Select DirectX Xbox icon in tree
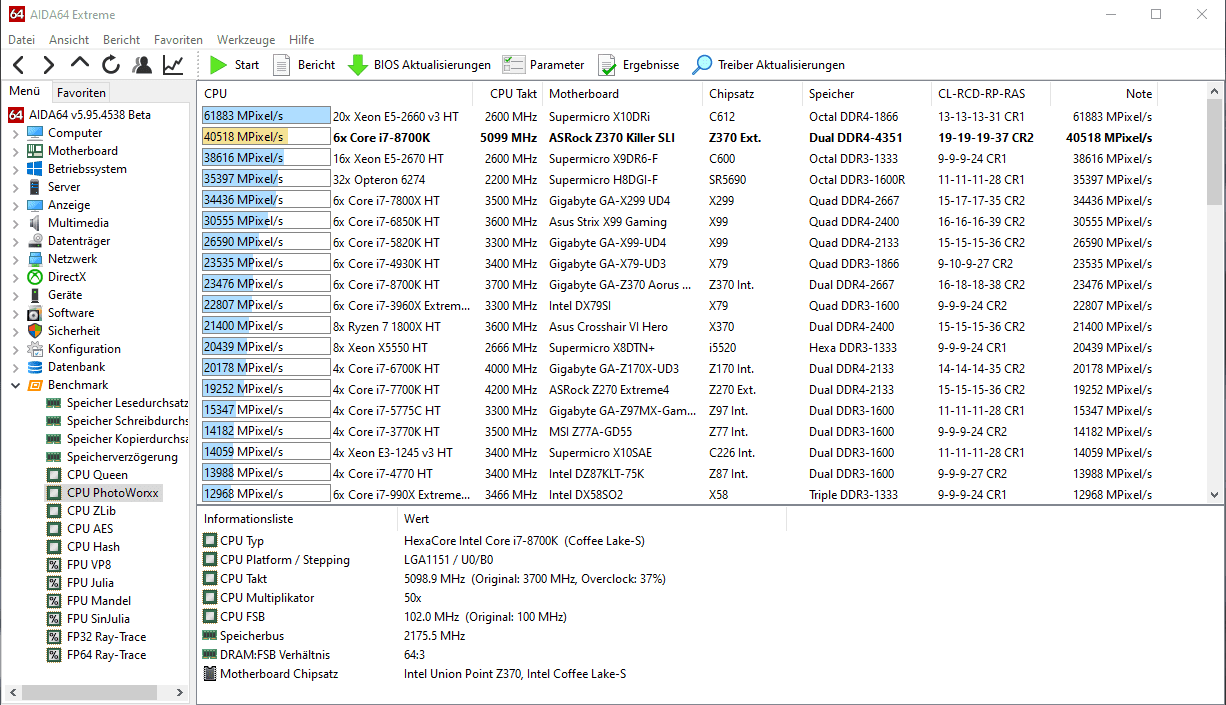This screenshot has width=1226, height=705. point(35,277)
